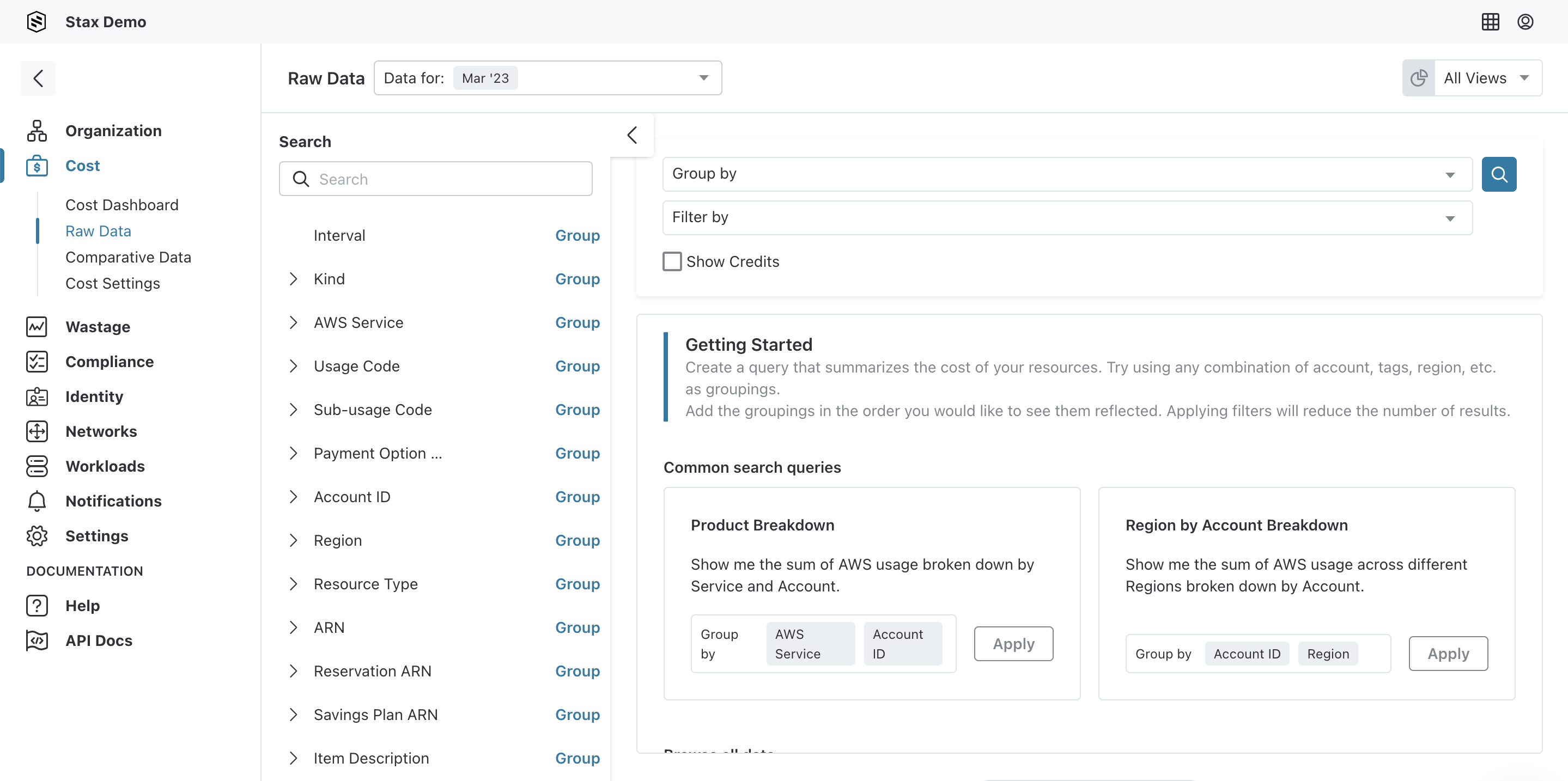Click the search magnifier icon in Raw Data
This screenshot has height=781, width=1568.
coord(1499,174)
